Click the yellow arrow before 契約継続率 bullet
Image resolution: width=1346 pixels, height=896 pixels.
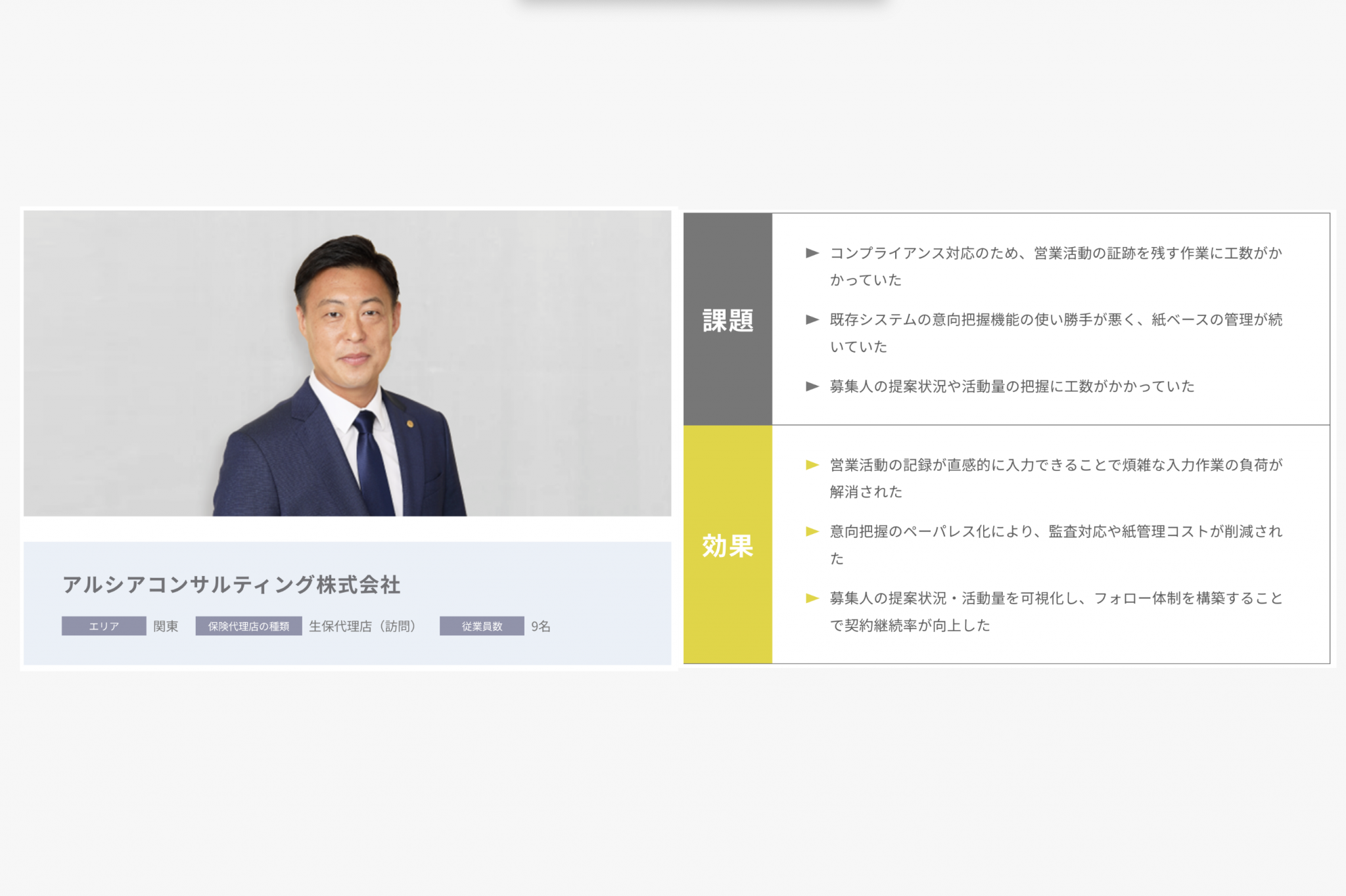coord(811,598)
